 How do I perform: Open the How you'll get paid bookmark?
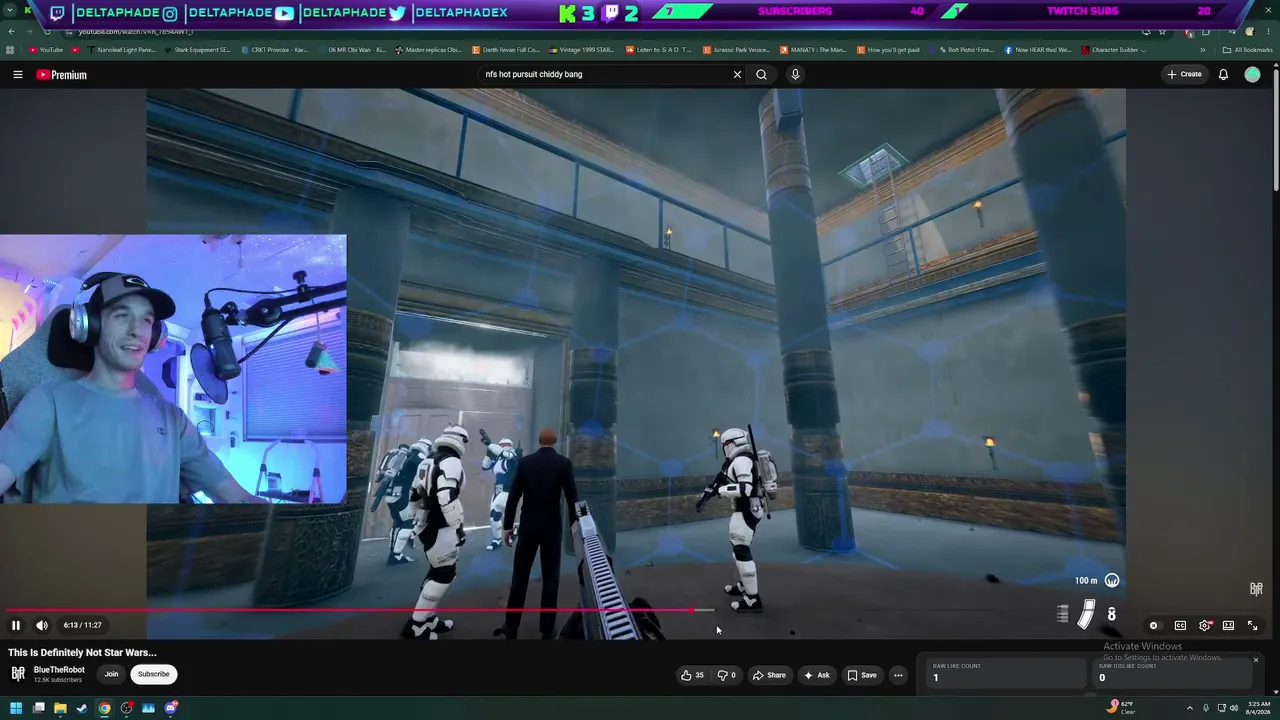click(x=889, y=50)
